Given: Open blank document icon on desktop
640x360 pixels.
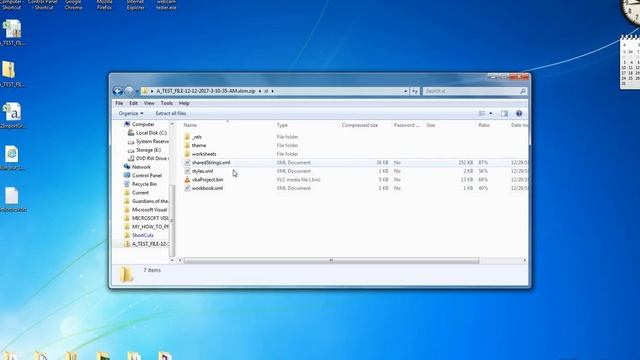Looking at the screenshot, I should (x=12, y=200).
